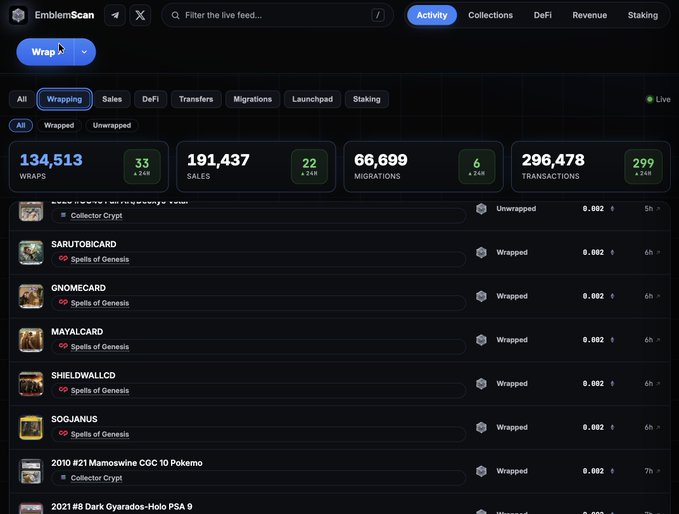Click Emblem cube icon in SOGJANUS row
679x514 pixels.
(481, 427)
